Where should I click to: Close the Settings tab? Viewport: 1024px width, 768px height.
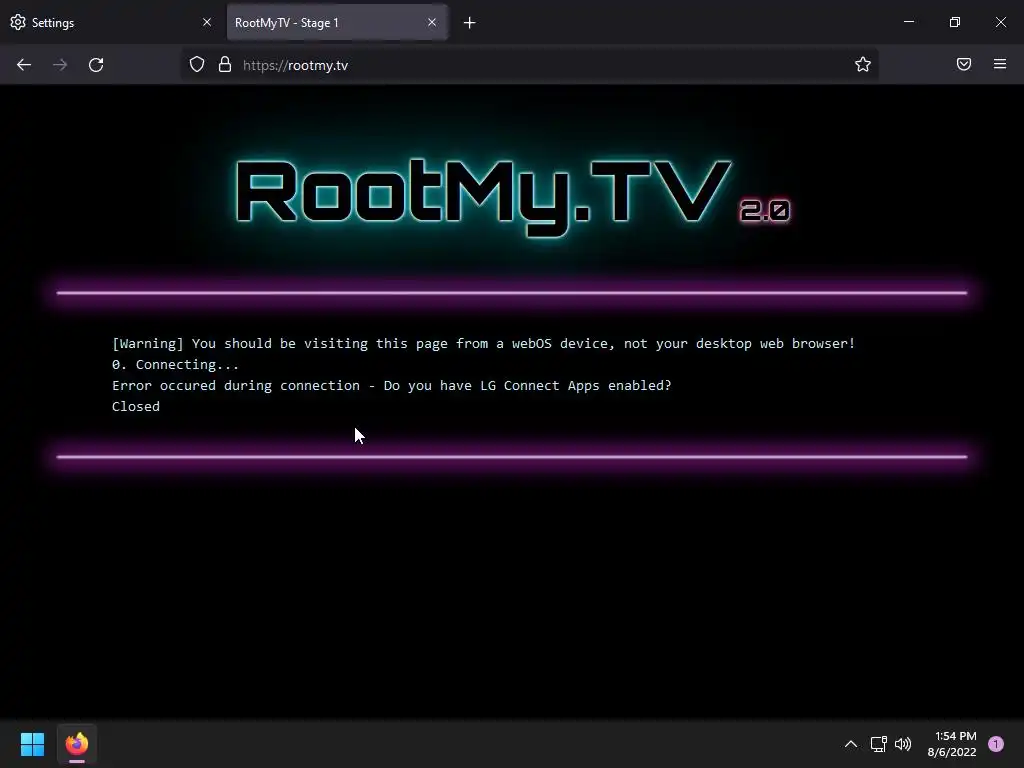point(207,22)
